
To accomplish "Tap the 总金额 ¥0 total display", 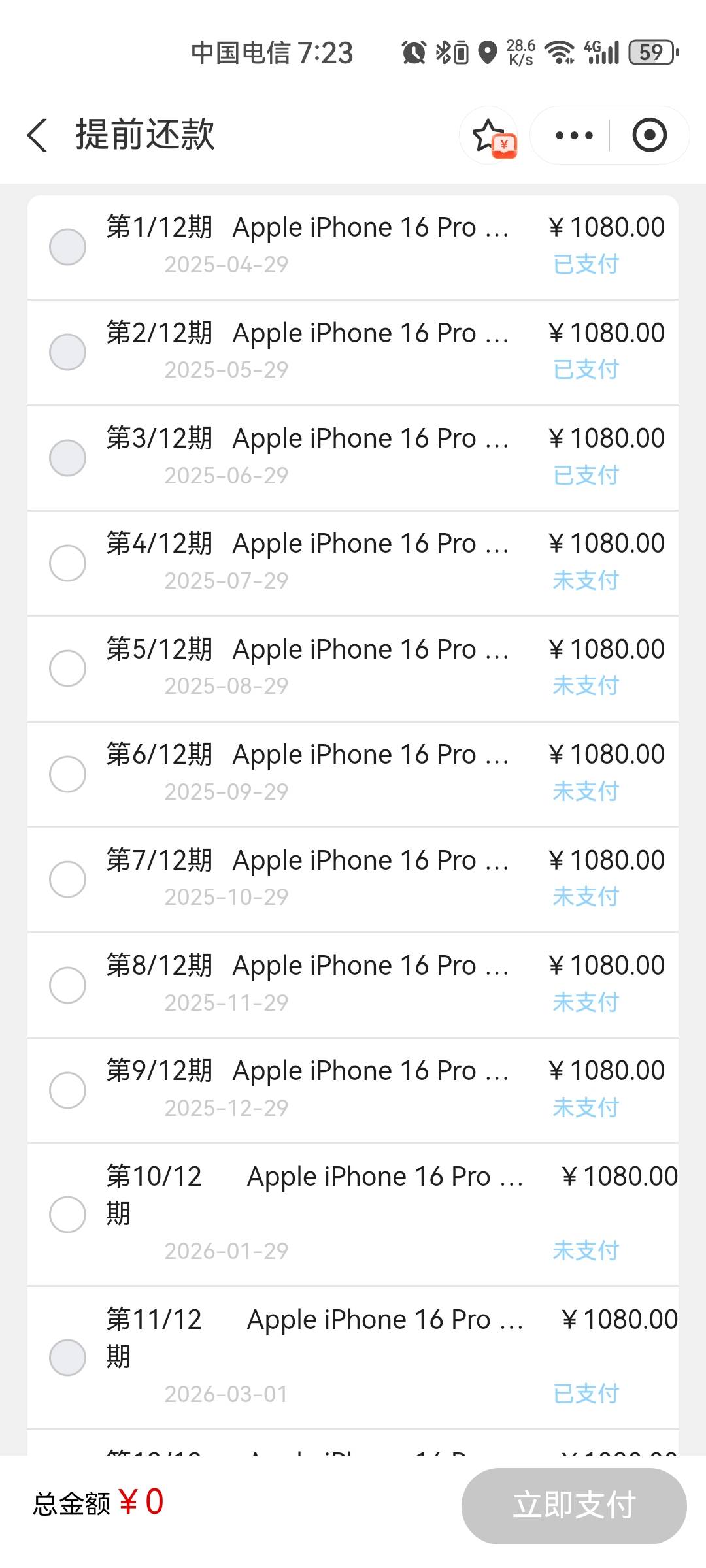I will pos(99,1502).
